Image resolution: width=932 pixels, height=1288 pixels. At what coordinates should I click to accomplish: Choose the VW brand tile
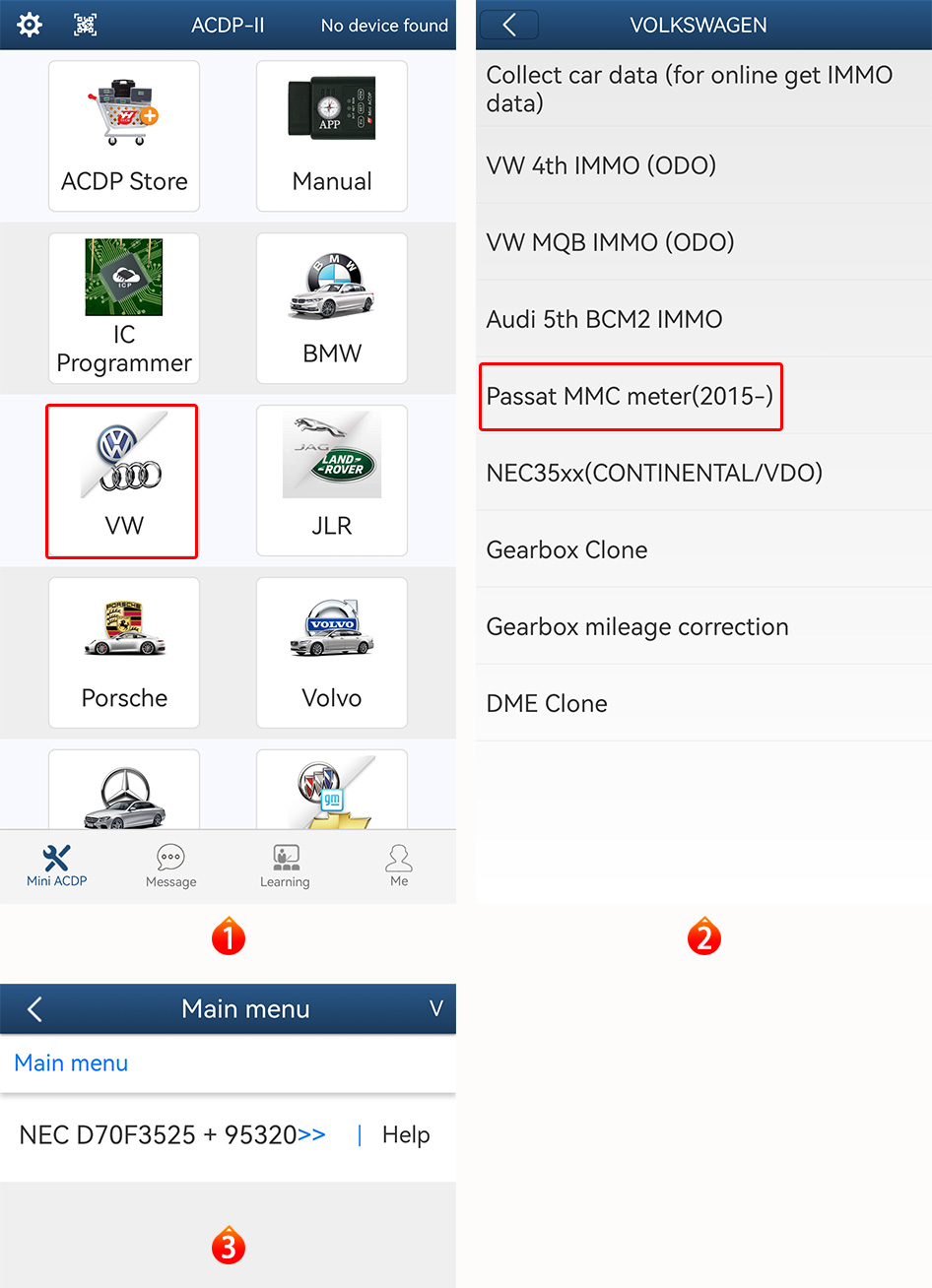122,482
